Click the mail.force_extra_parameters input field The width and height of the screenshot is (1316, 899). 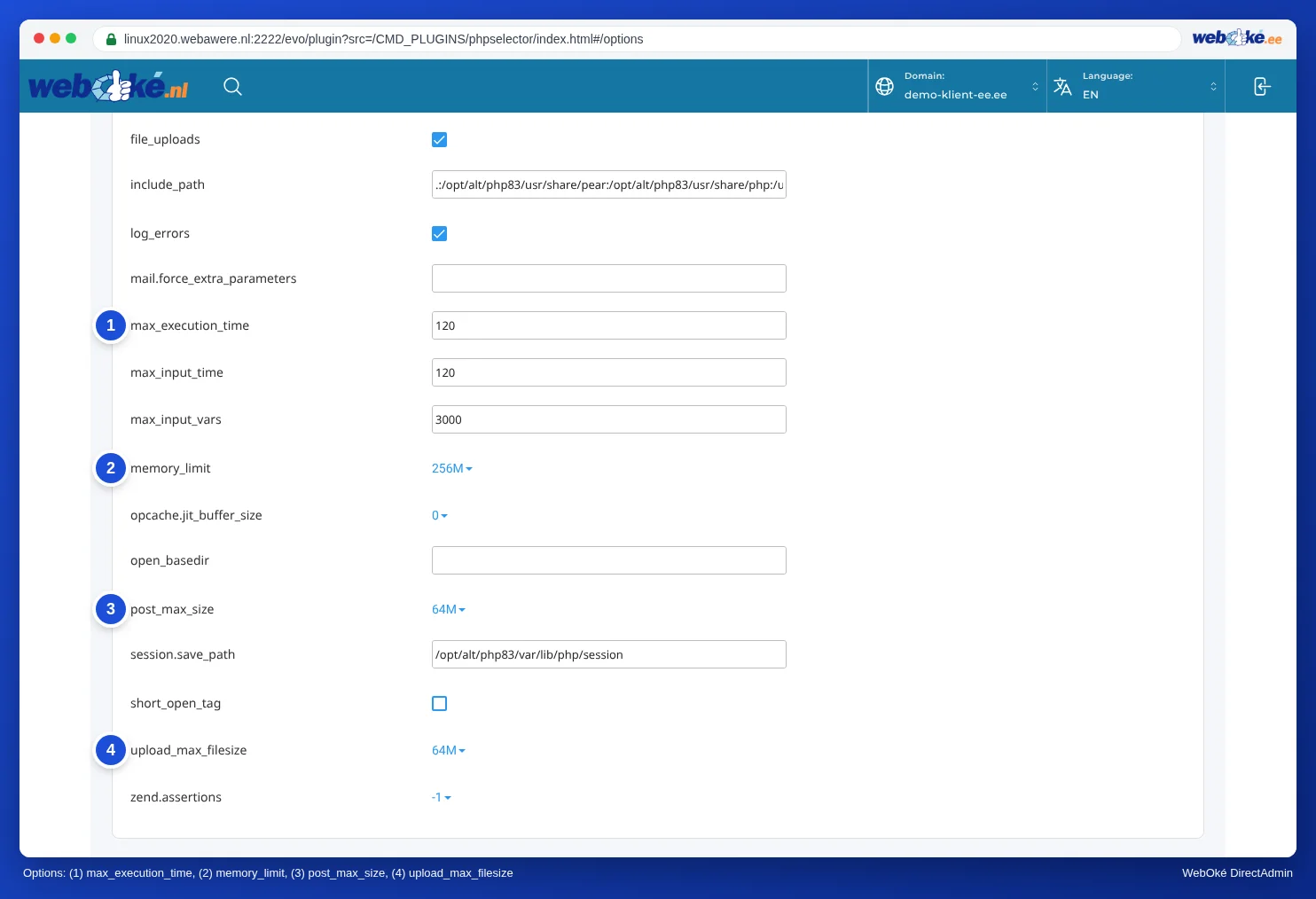(609, 278)
